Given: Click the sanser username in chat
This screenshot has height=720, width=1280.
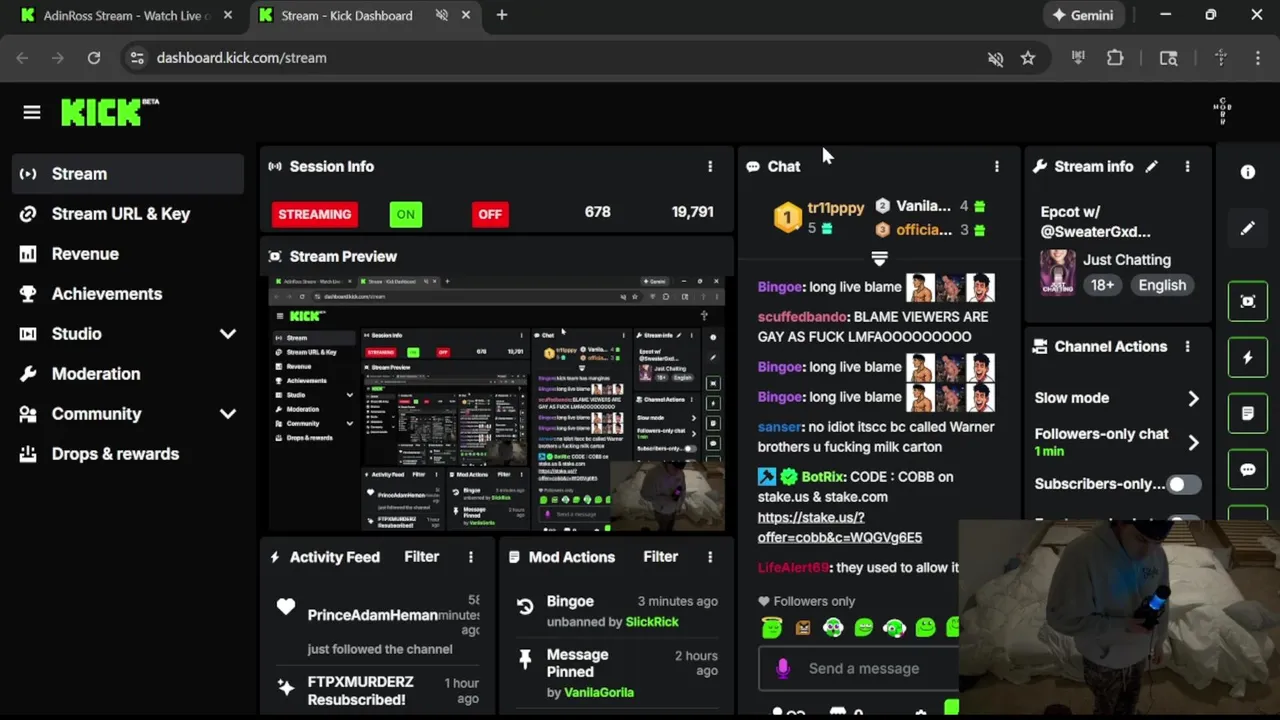Looking at the screenshot, I should (779, 427).
